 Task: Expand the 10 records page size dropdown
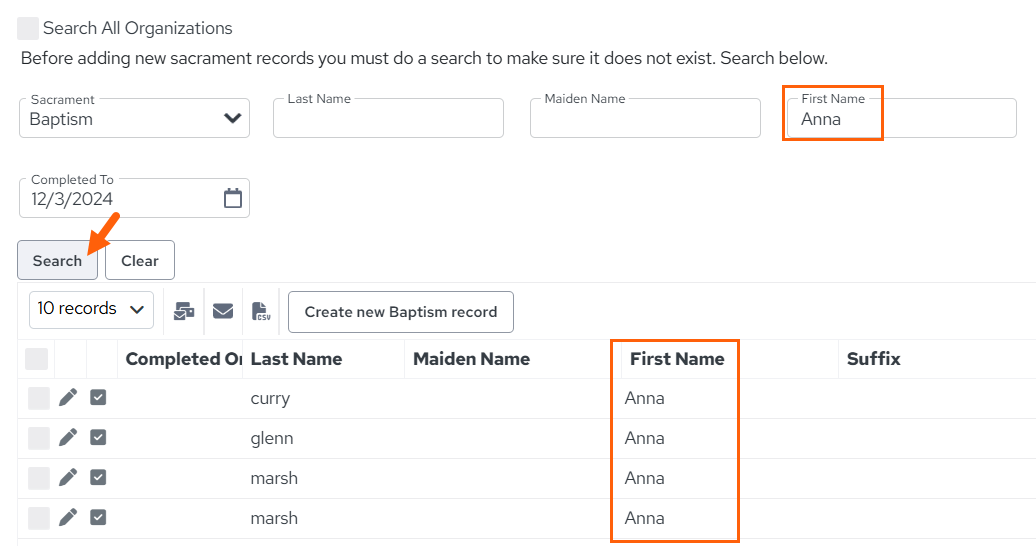(91, 309)
